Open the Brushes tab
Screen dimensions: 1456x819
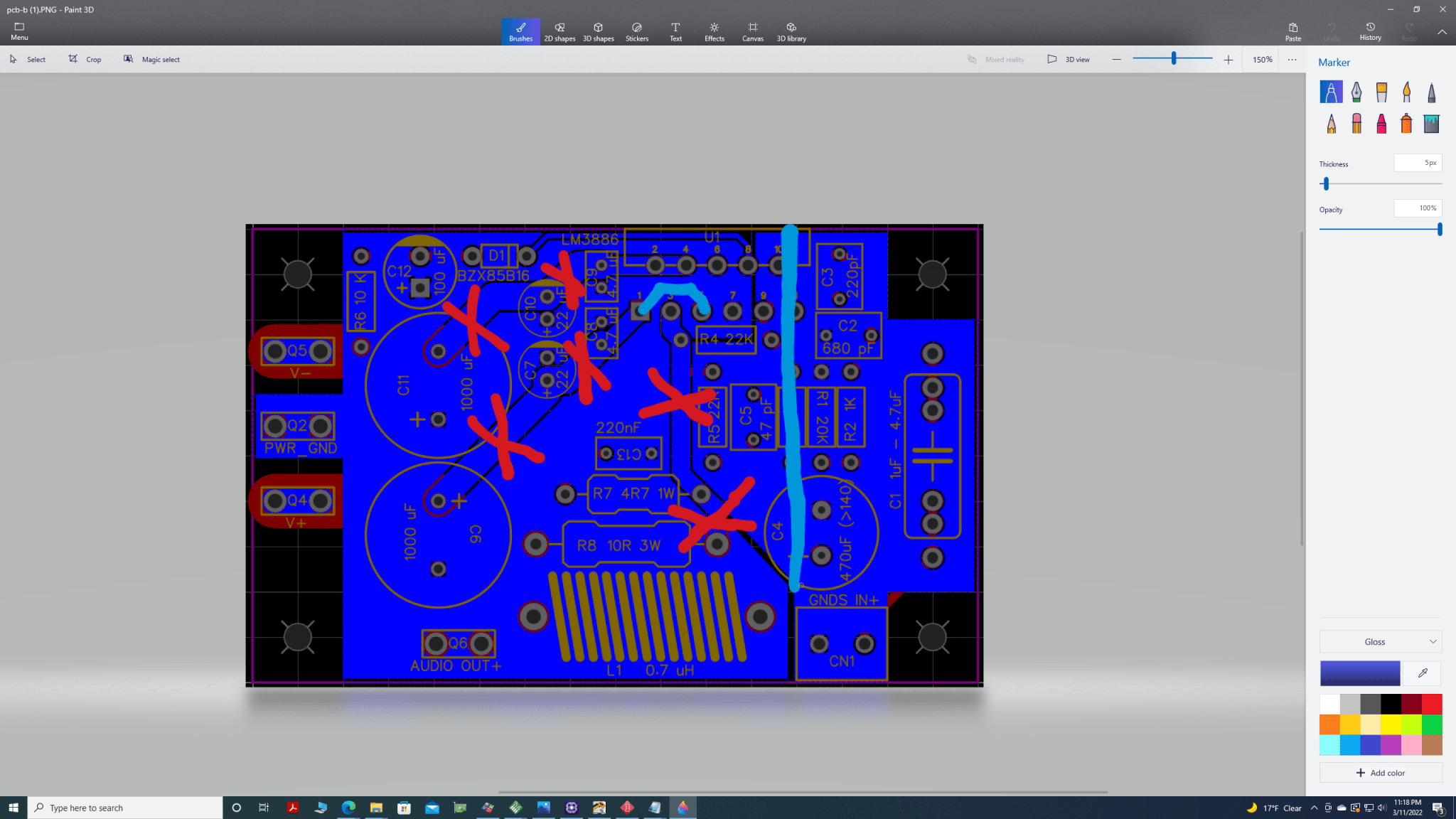tap(520, 31)
